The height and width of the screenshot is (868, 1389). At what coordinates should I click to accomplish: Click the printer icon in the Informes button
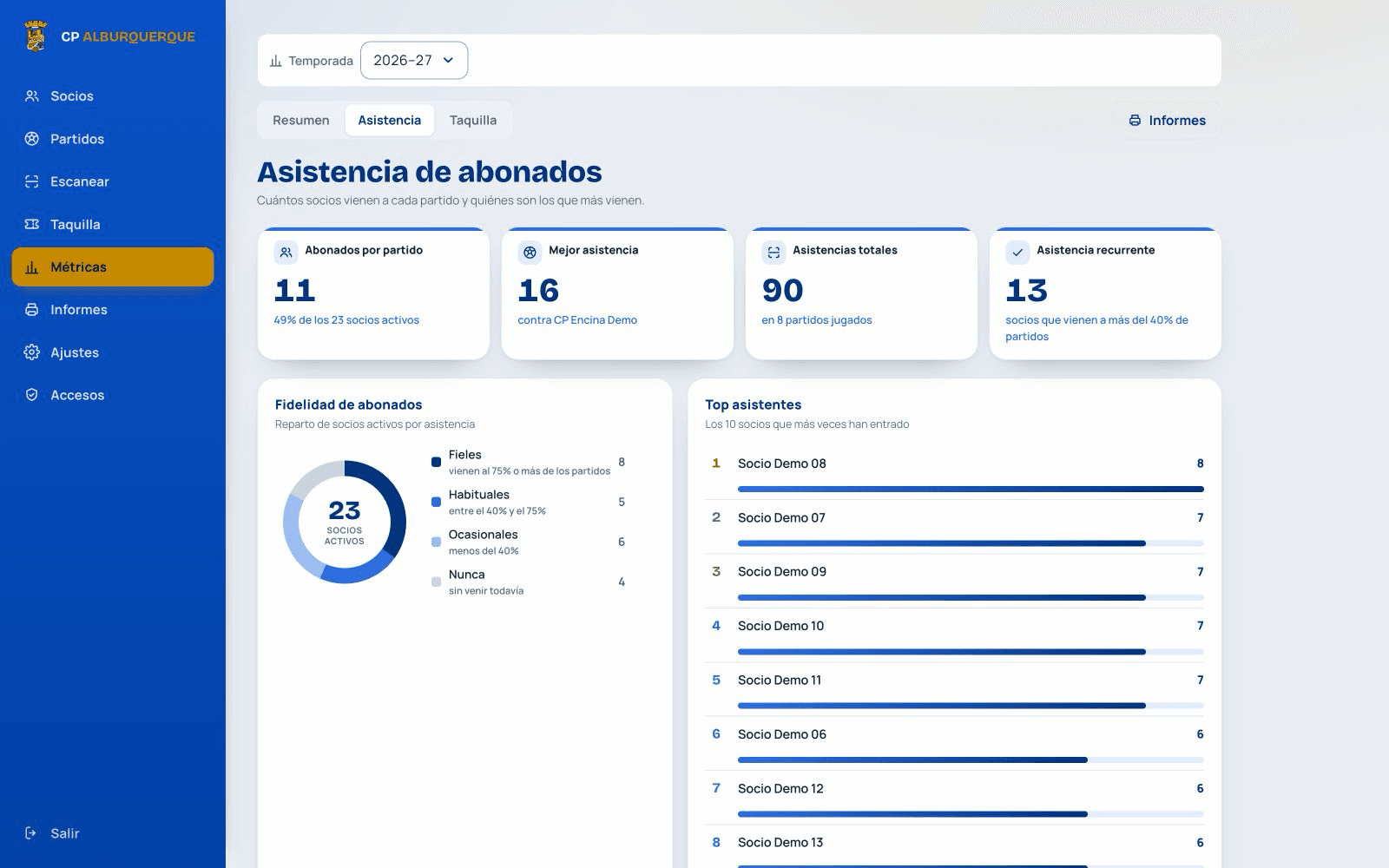click(1135, 121)
